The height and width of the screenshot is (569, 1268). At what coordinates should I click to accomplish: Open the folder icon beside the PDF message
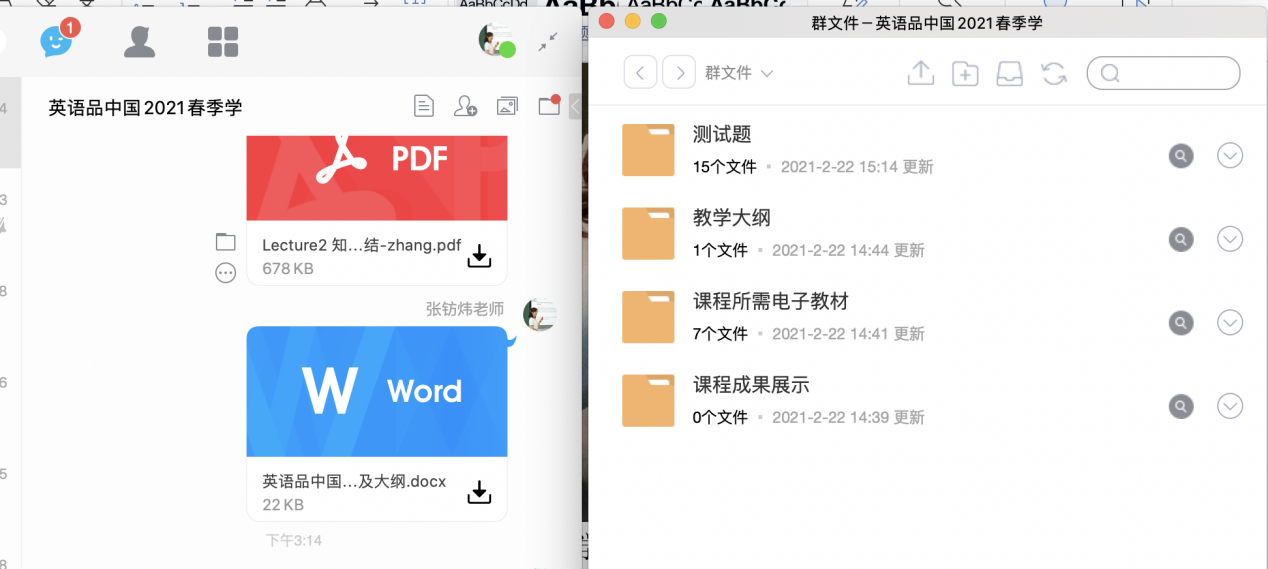point(226,241)
